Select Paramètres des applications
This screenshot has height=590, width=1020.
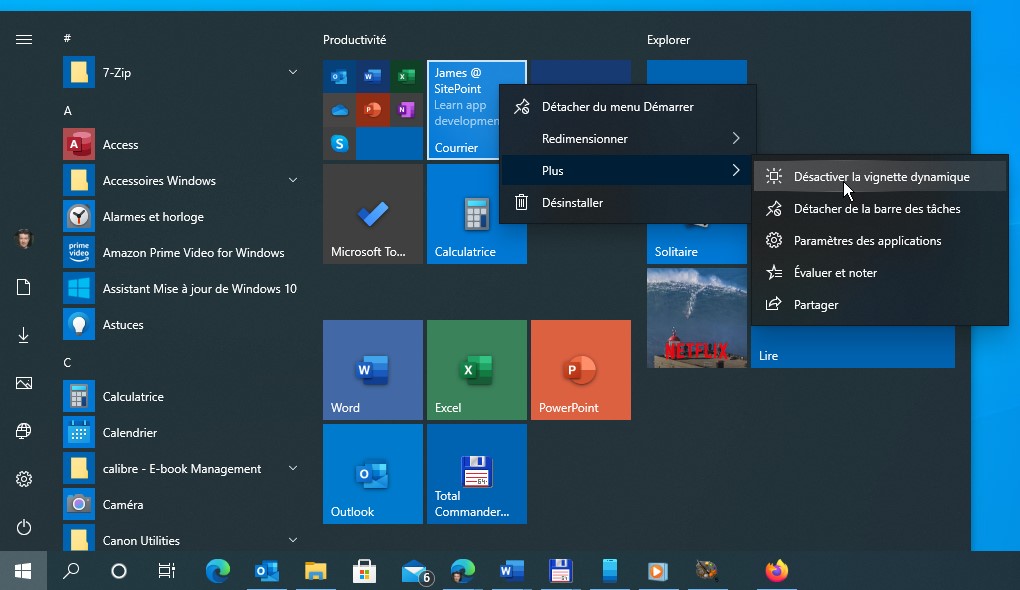coord(867,241)
